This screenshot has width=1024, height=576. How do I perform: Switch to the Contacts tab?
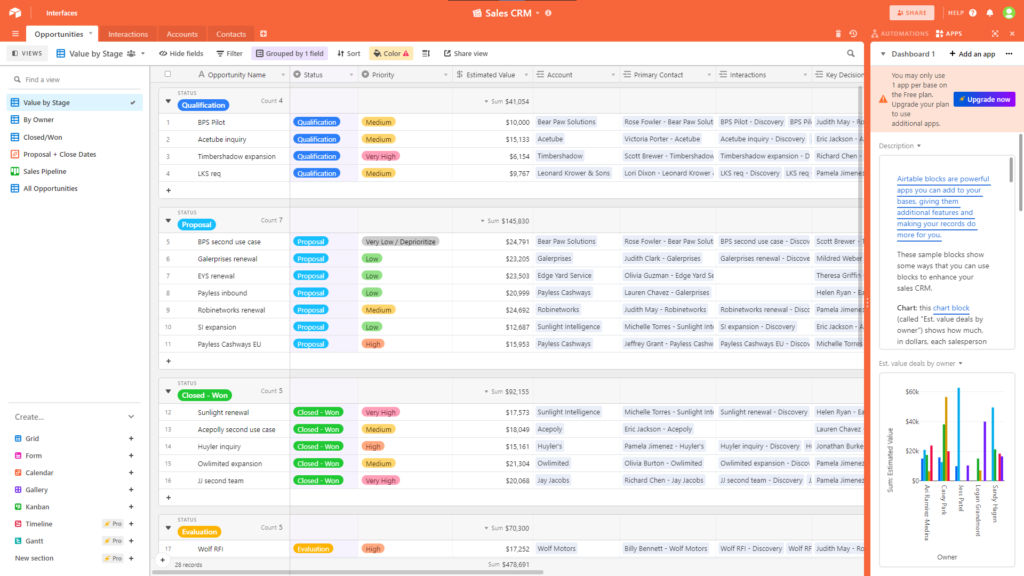(x=231, y=34)
